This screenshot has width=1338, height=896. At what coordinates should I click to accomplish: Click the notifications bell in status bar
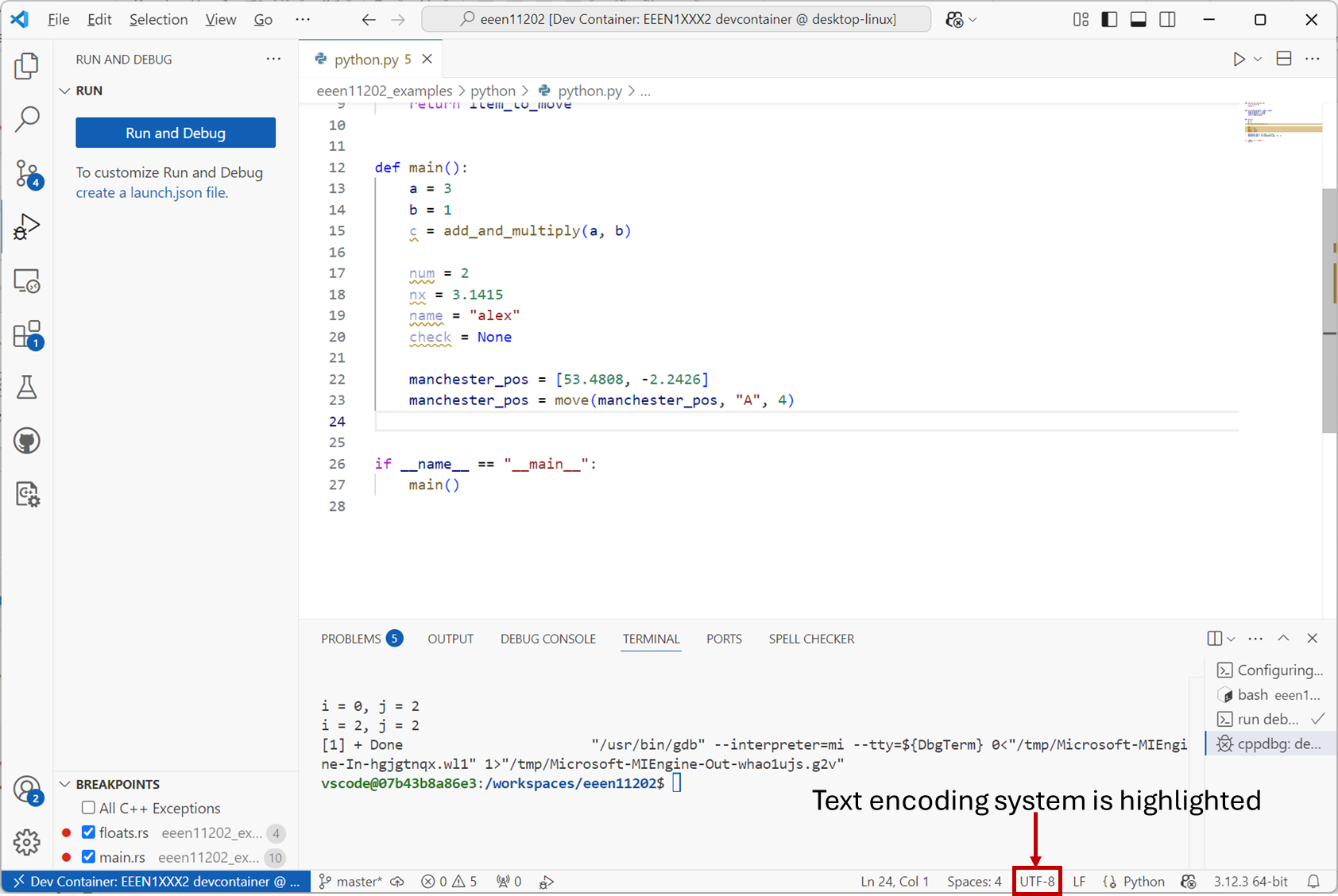pos(1313,882)
